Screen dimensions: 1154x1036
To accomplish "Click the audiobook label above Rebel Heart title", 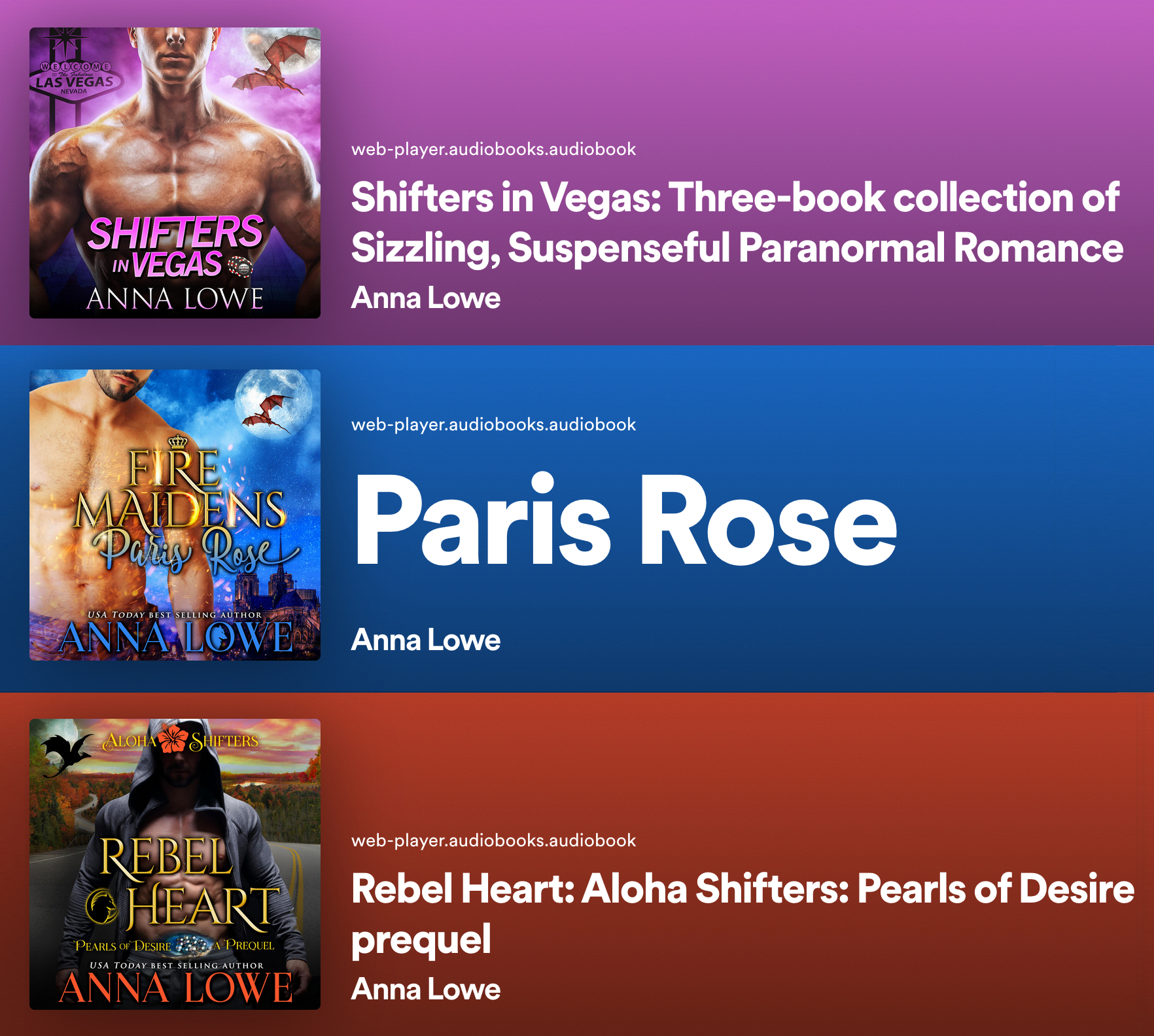I will 493,840.
